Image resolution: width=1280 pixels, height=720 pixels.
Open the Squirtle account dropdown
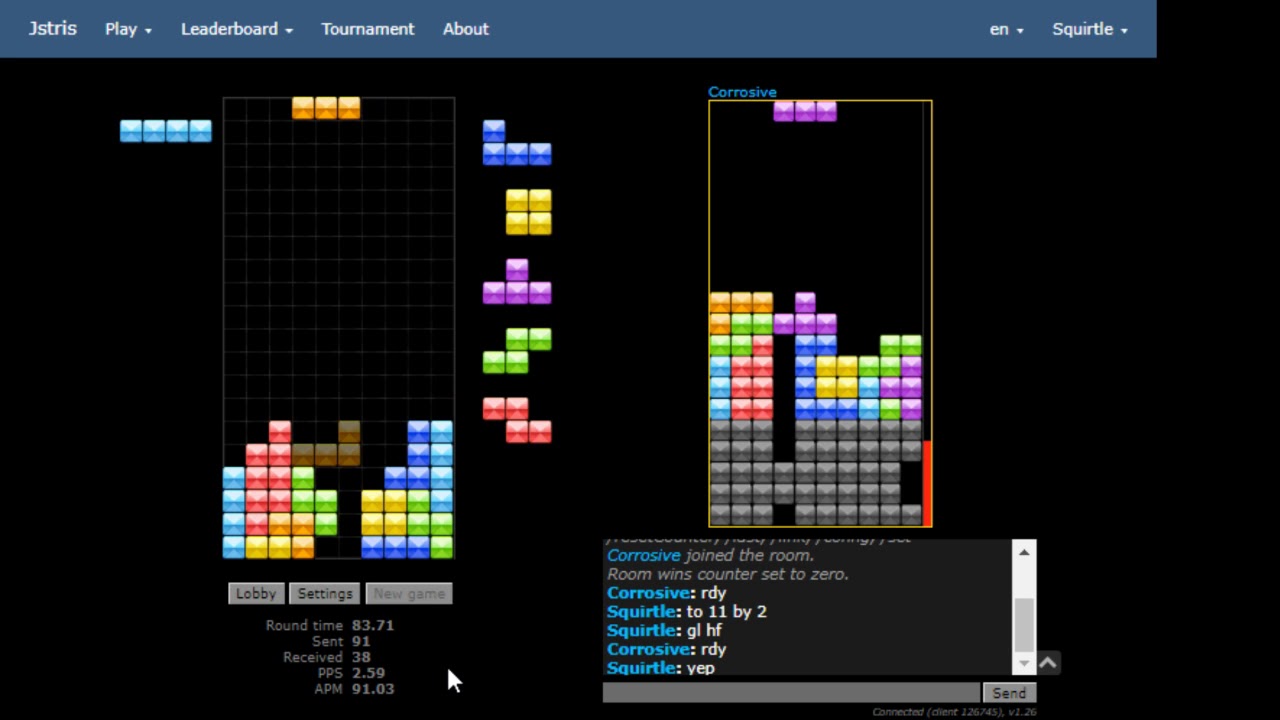(x=1090, y=29)
